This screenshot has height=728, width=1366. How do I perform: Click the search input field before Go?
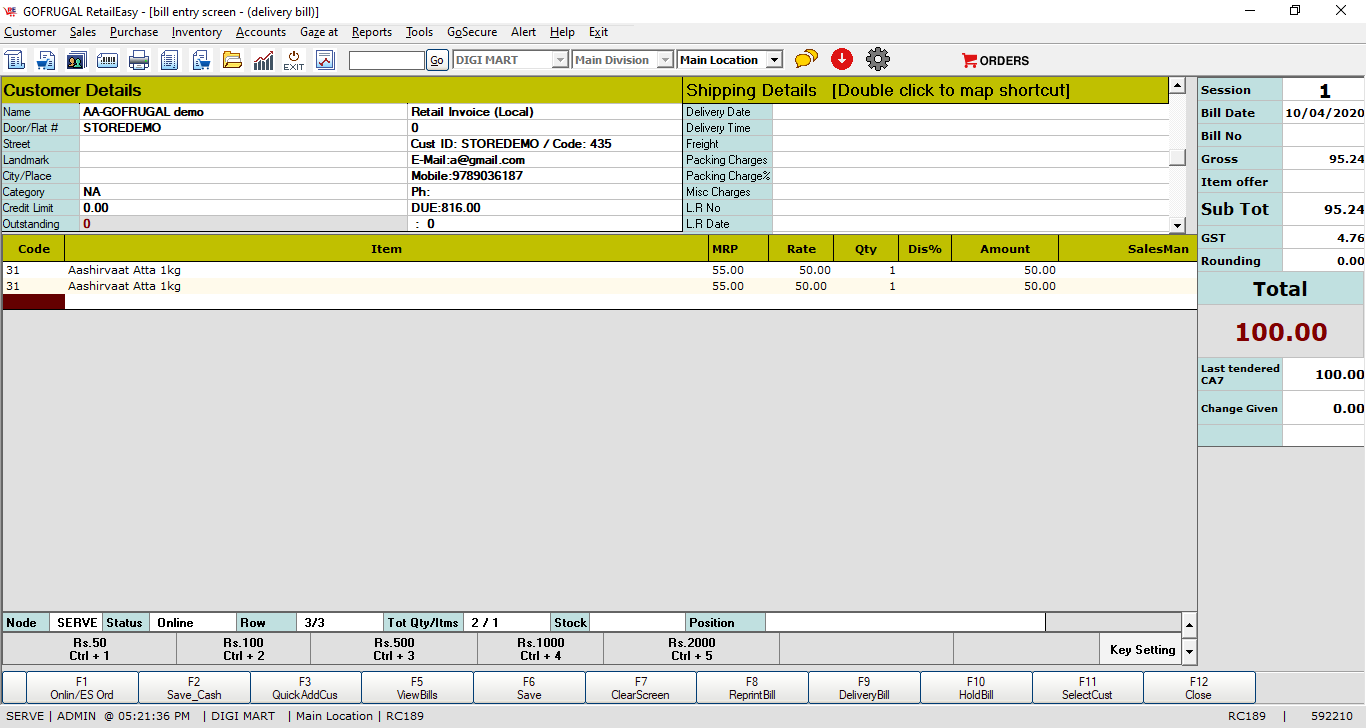[x=386, y=60]
